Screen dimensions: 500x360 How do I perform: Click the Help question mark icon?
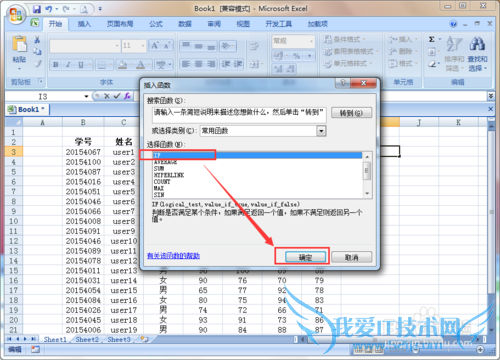pos(453,24)
